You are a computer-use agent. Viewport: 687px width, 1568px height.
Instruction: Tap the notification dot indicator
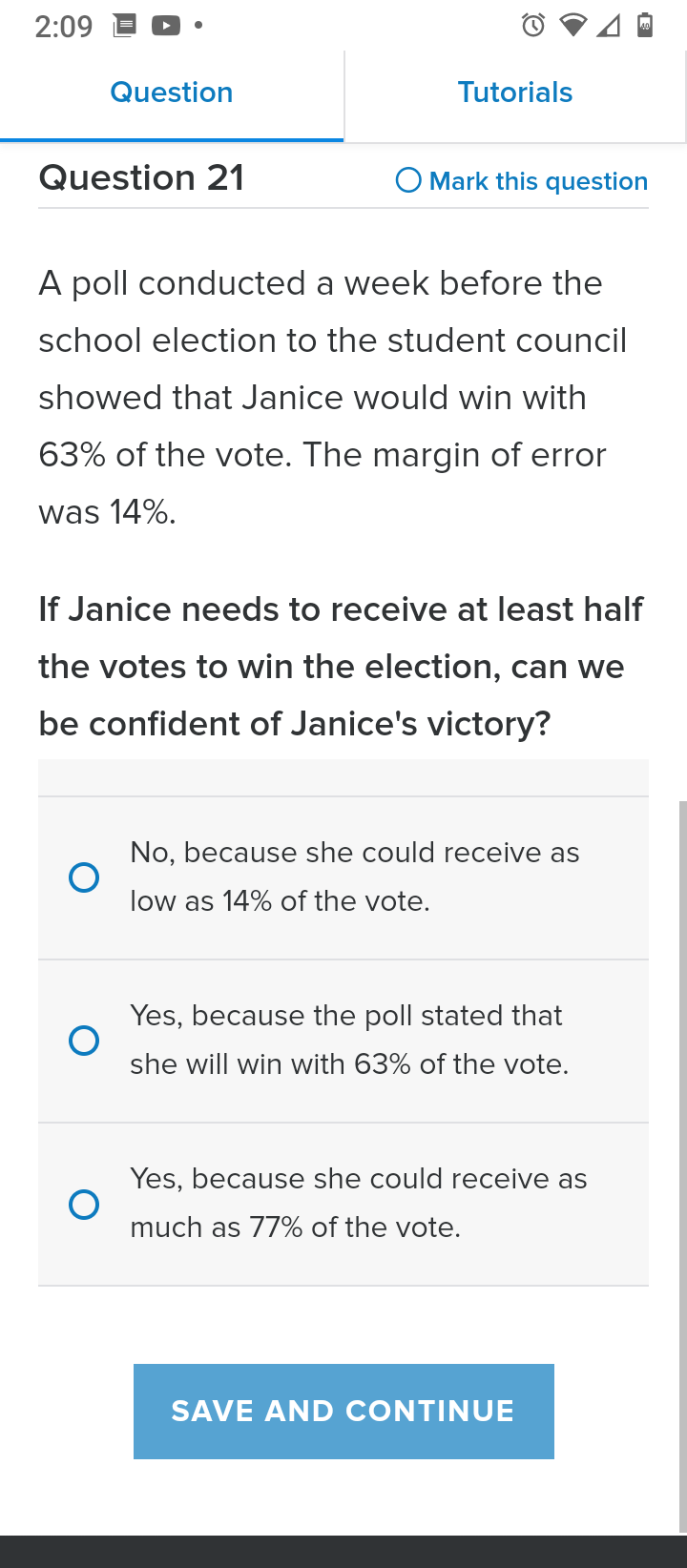tap(198, 26)
